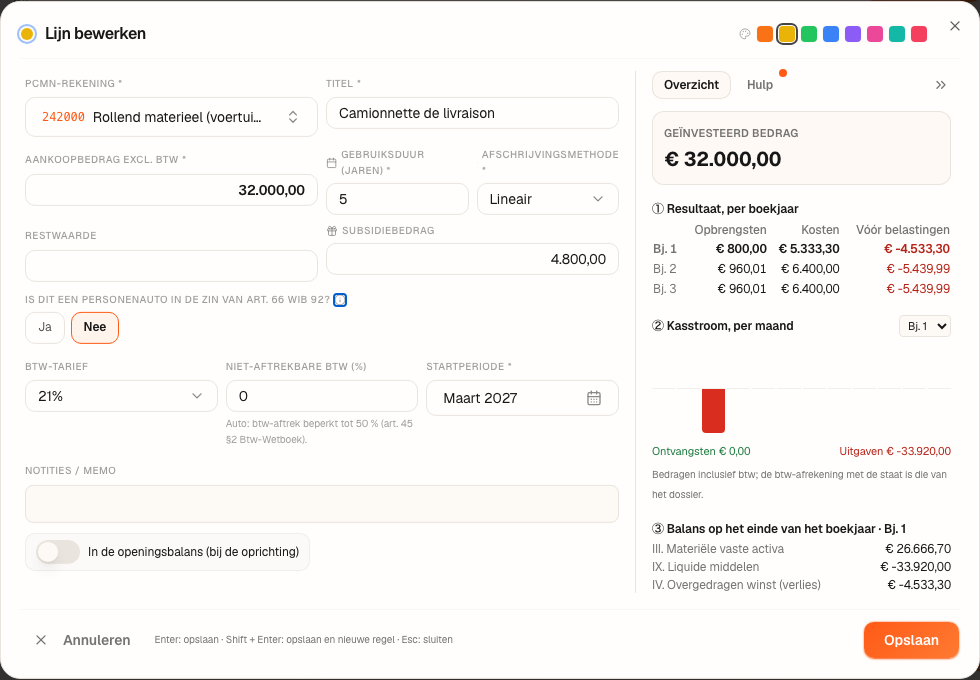Viewport: 980px width, 680px height.
Task: Click the Gebruiksduur jaren field
Action: pos(398,199)
